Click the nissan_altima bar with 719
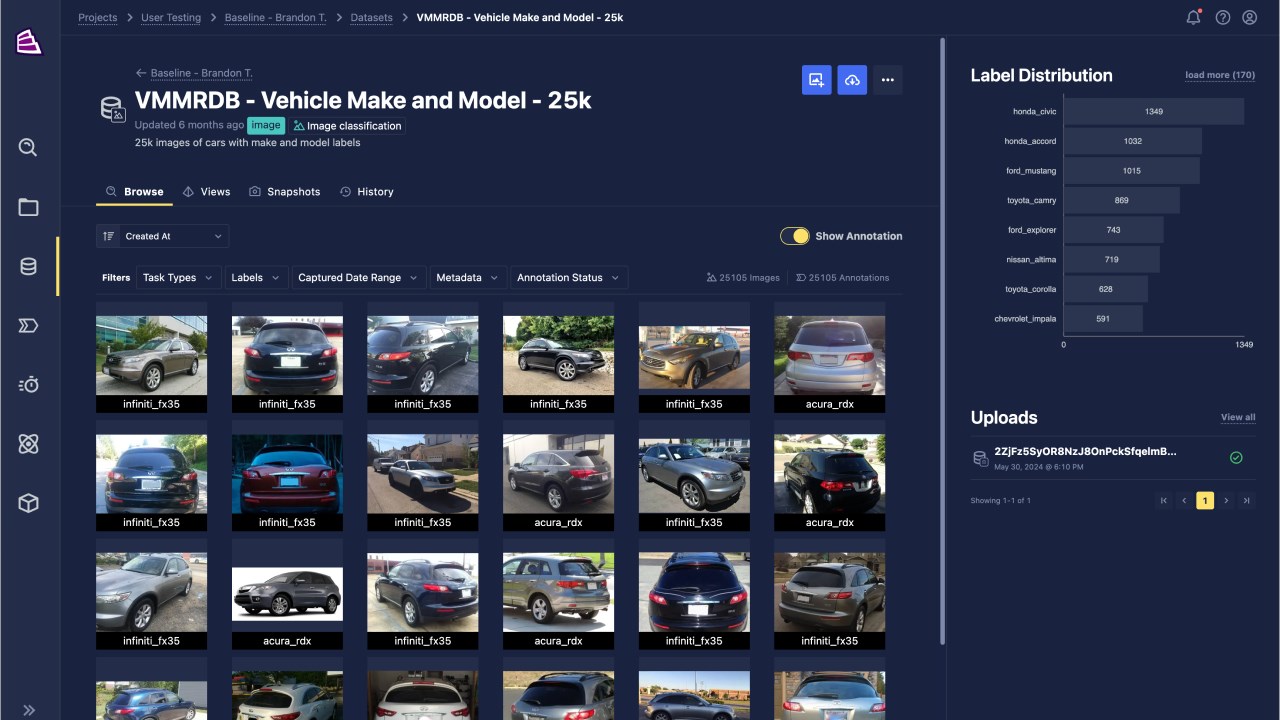Image resolution: width=1280 pixels, height=720 pixels. click(1112, 259)
